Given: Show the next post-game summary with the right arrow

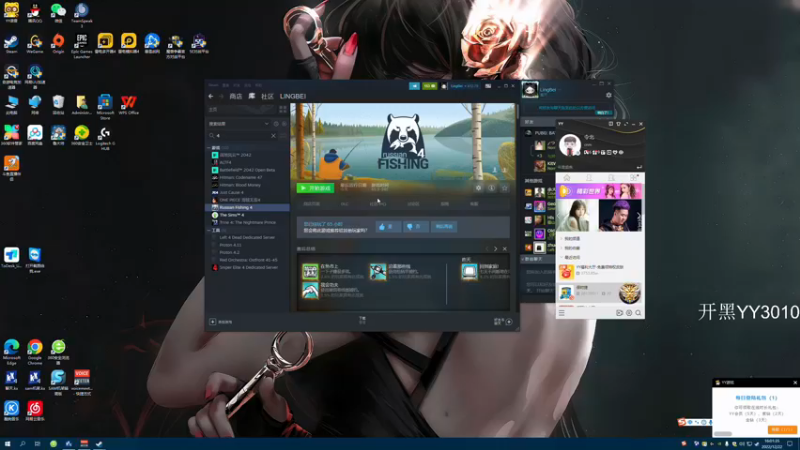Looking at the screenshot, I should pyautogui.click(x=495, y=249).
